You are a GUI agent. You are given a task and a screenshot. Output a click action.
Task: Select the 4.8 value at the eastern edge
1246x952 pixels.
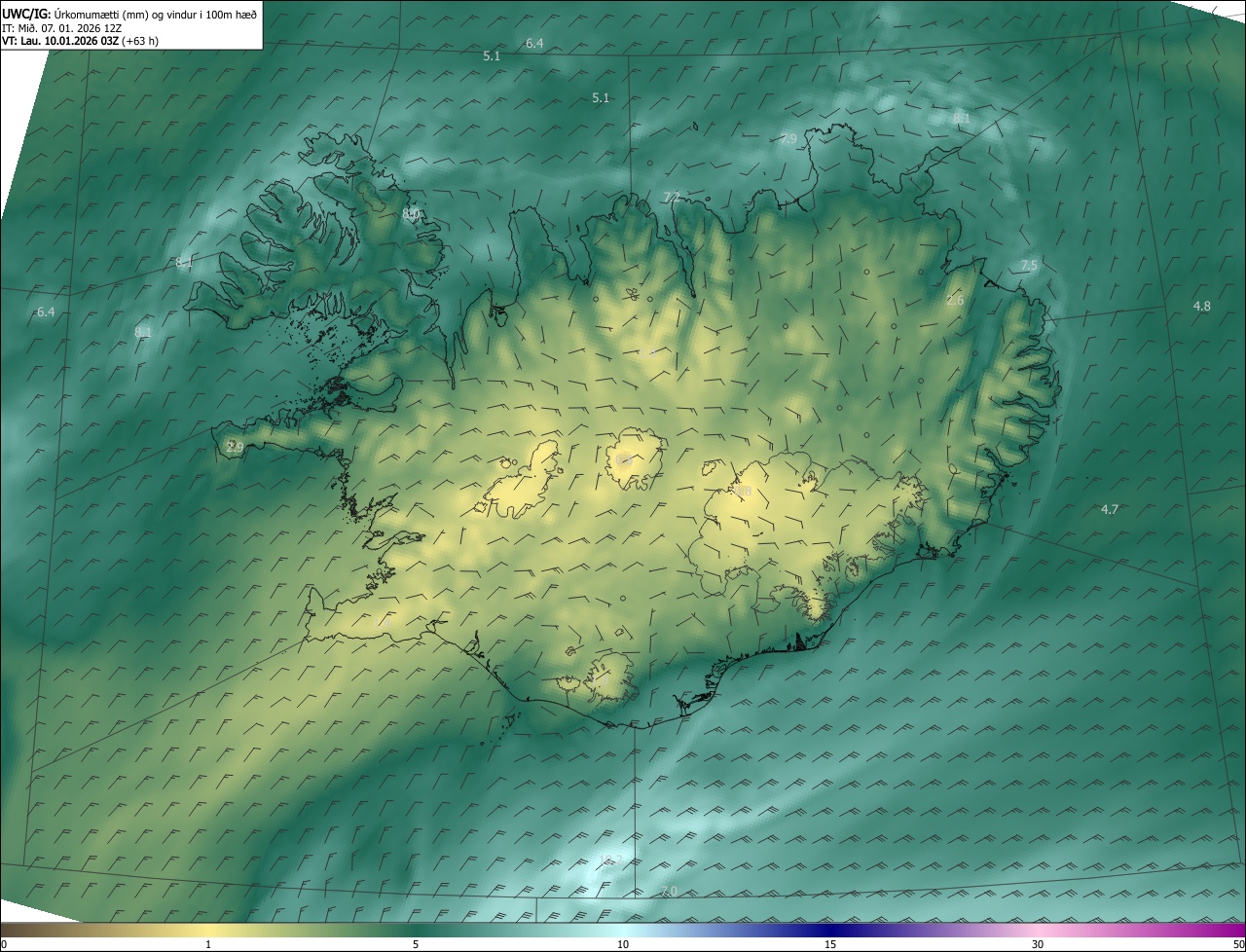pyautogui.click(x=1202, y=306)
